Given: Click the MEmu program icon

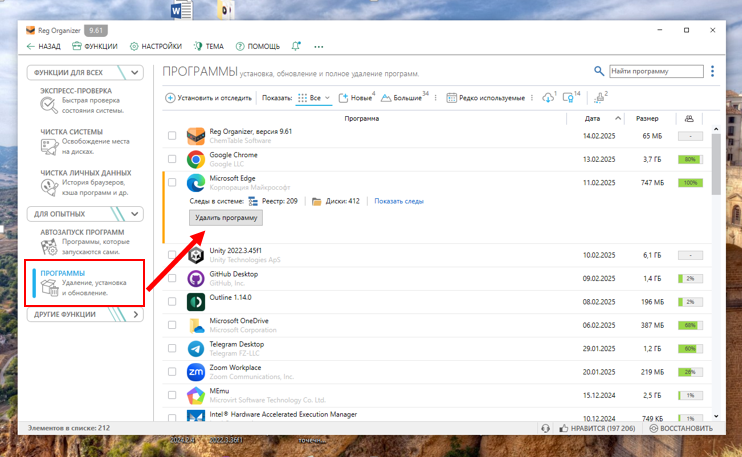Looking at the screenshot, I should click(x=195, y=395).
